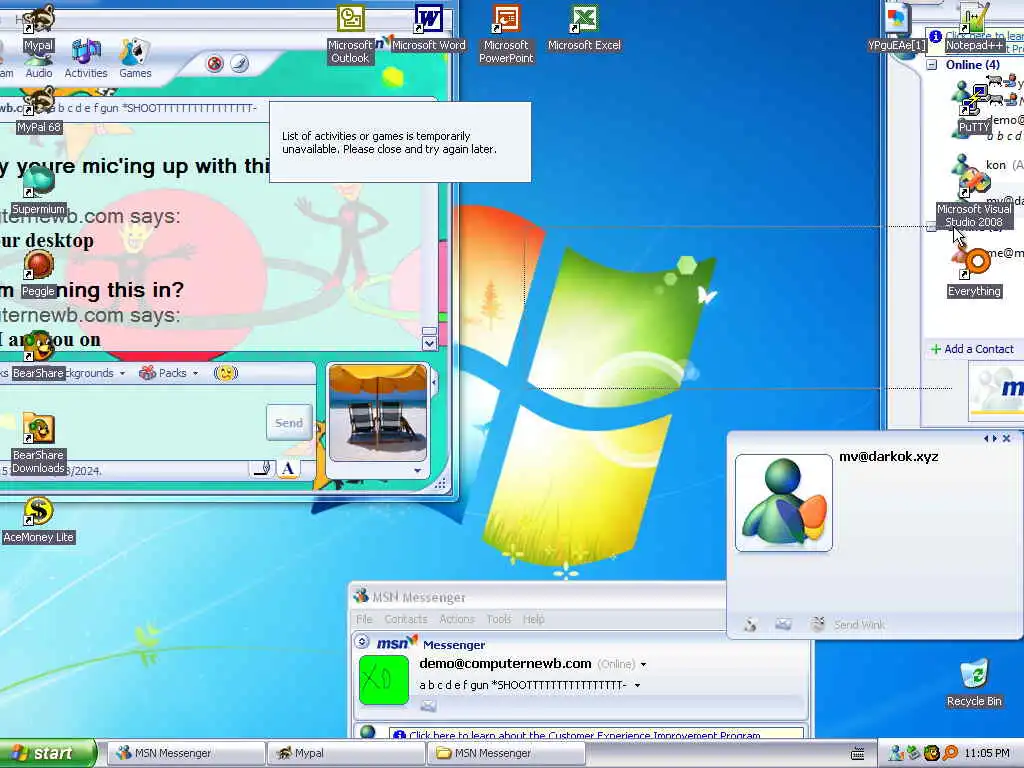Collapse the Online (4) contact group
This screenshot has height=768, width=1024.
[932, 65]
